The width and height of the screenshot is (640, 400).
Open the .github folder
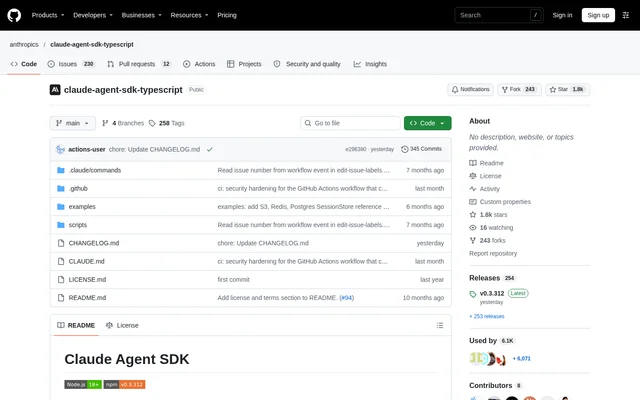point(78,189)
